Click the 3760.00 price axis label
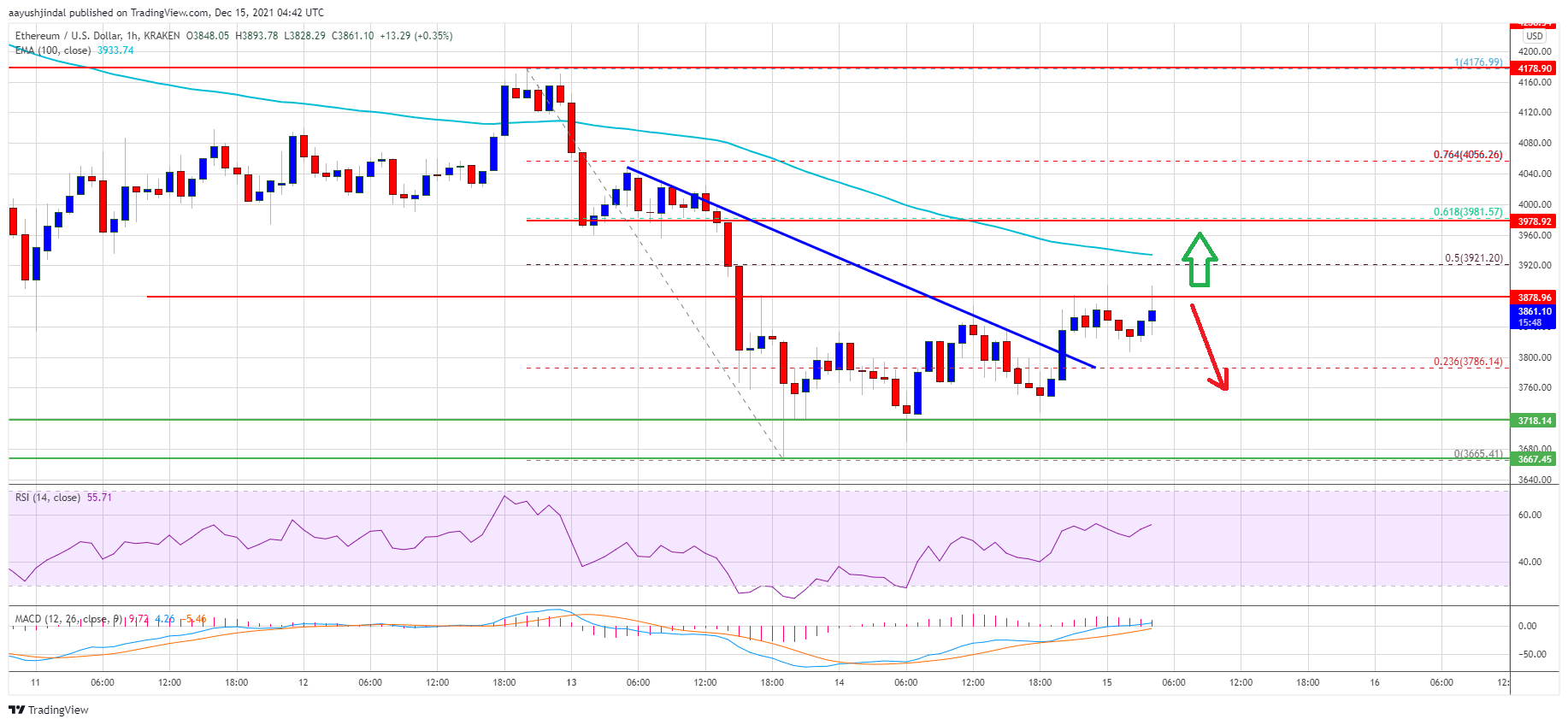The height and width of the screenshot is (725, 1568). 1535,387
